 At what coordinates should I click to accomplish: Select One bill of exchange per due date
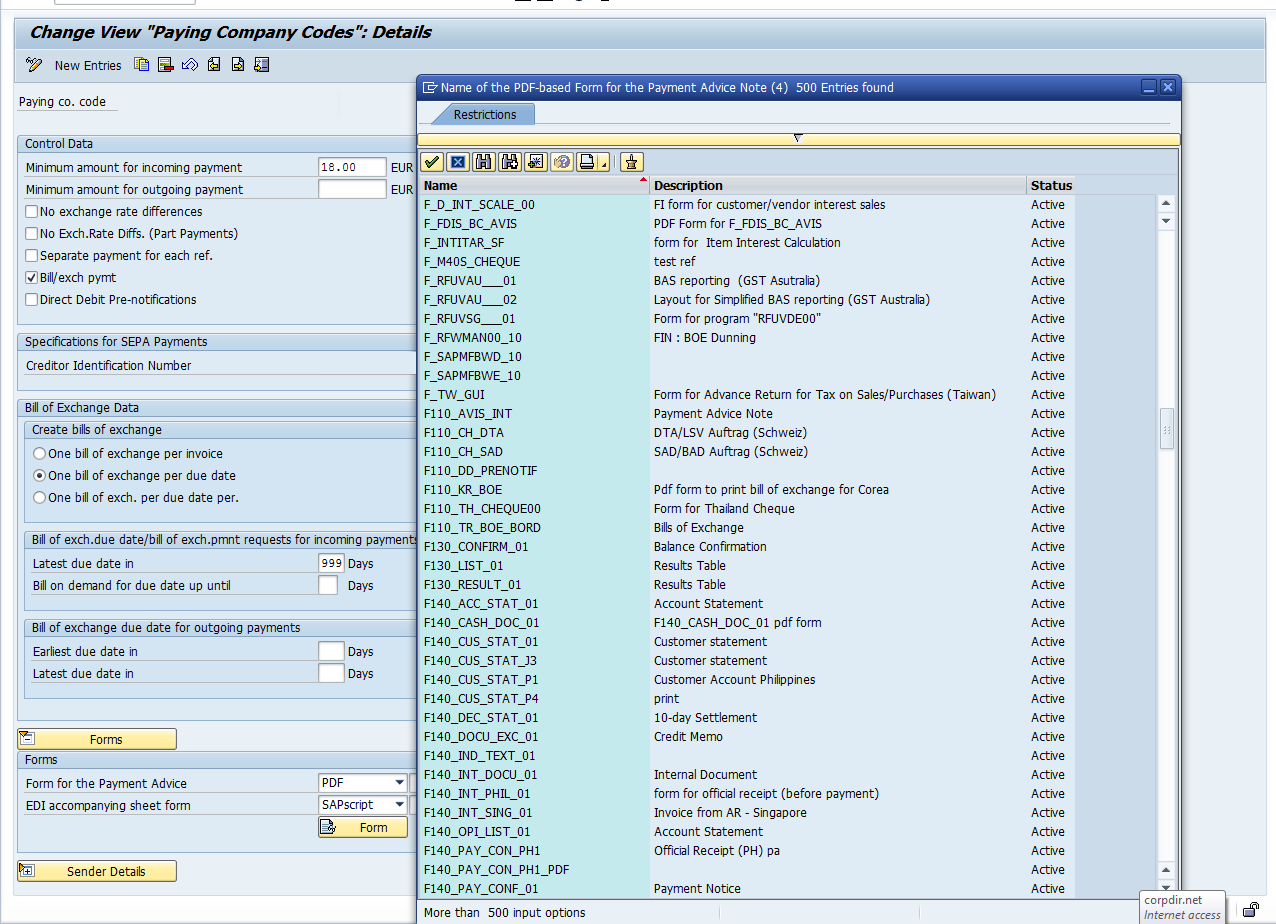point(40,476)
